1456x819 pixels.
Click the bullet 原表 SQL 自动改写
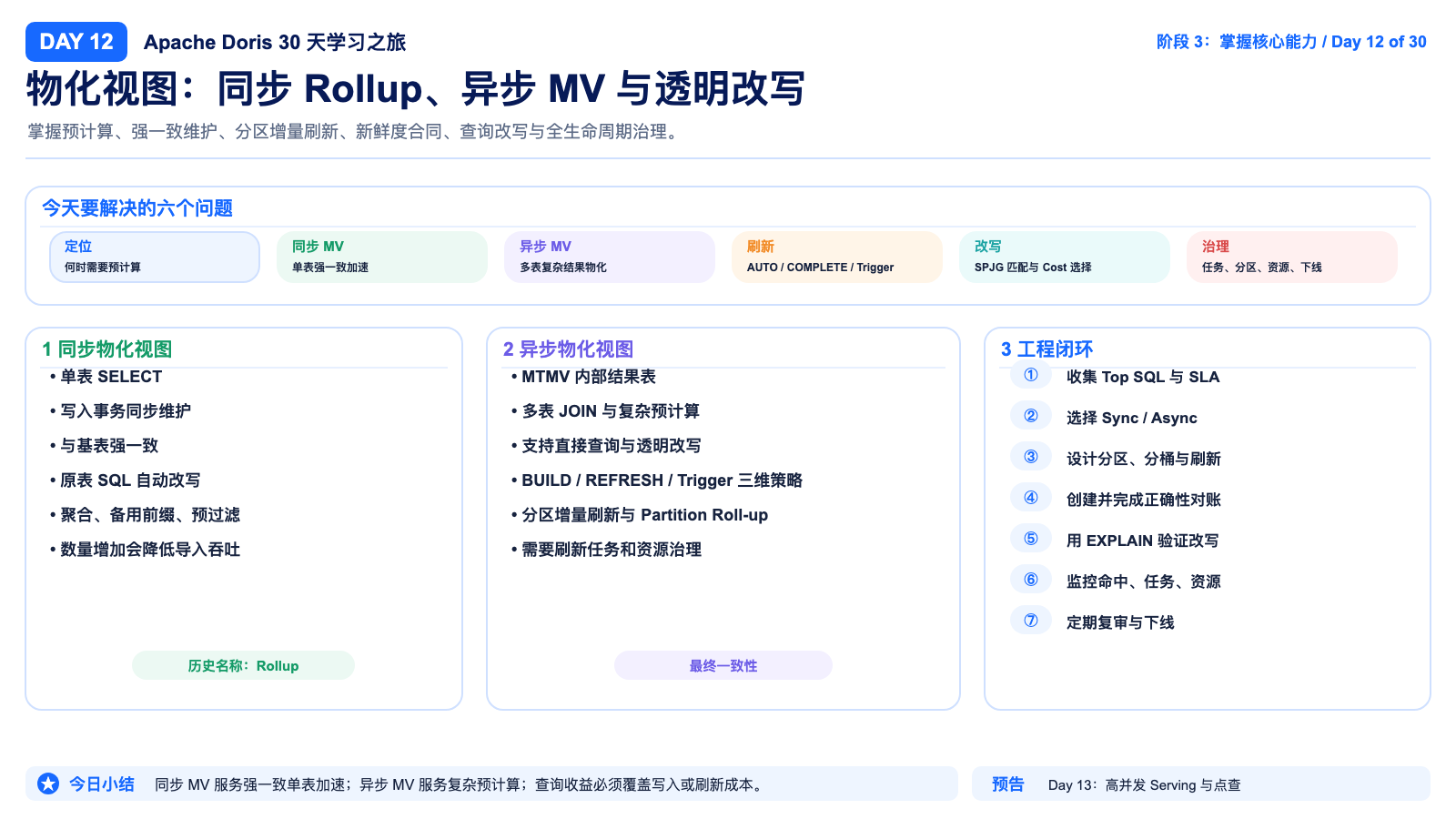coord(126,480)
